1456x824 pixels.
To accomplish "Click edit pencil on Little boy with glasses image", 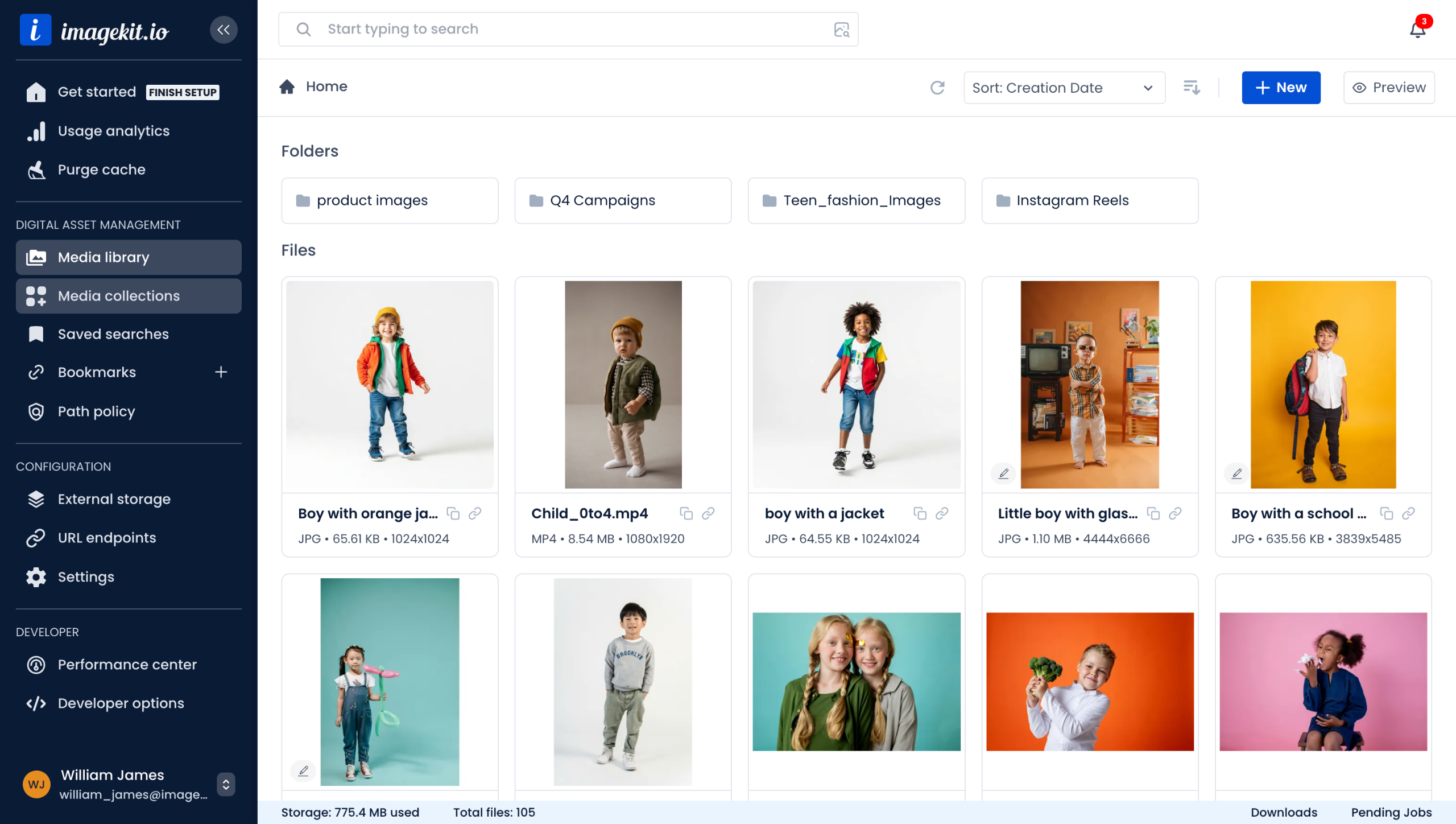I will coord(1004,473).
